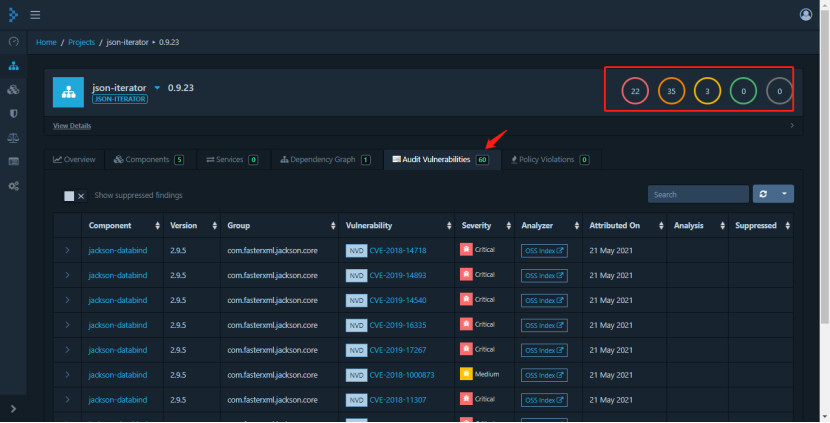Viewport: 830px width, 423px height.
Task: Open the project version dropdown arrow
Action: point(157,88)
